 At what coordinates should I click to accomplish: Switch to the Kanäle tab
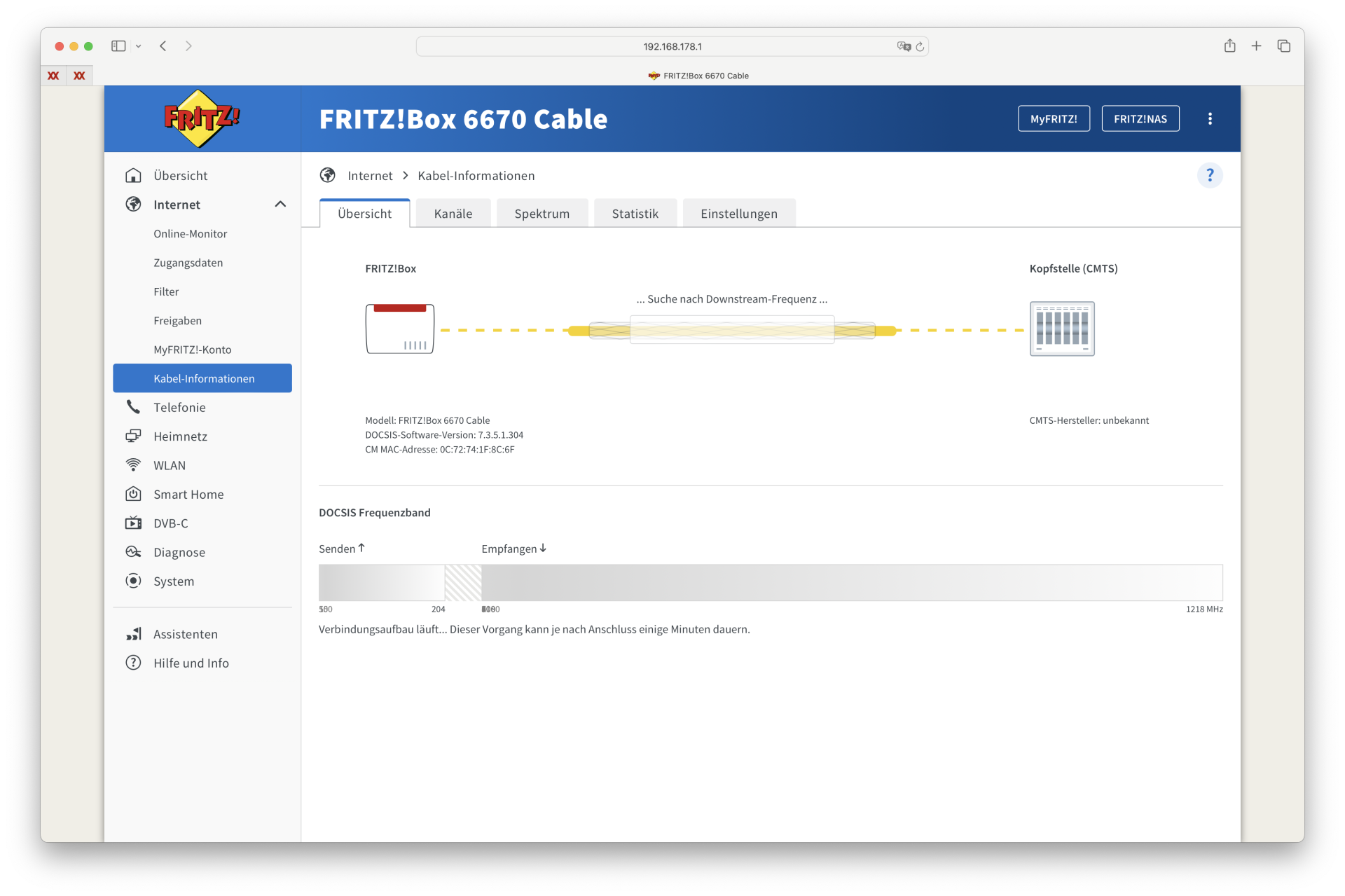click(x=453, y=214)
